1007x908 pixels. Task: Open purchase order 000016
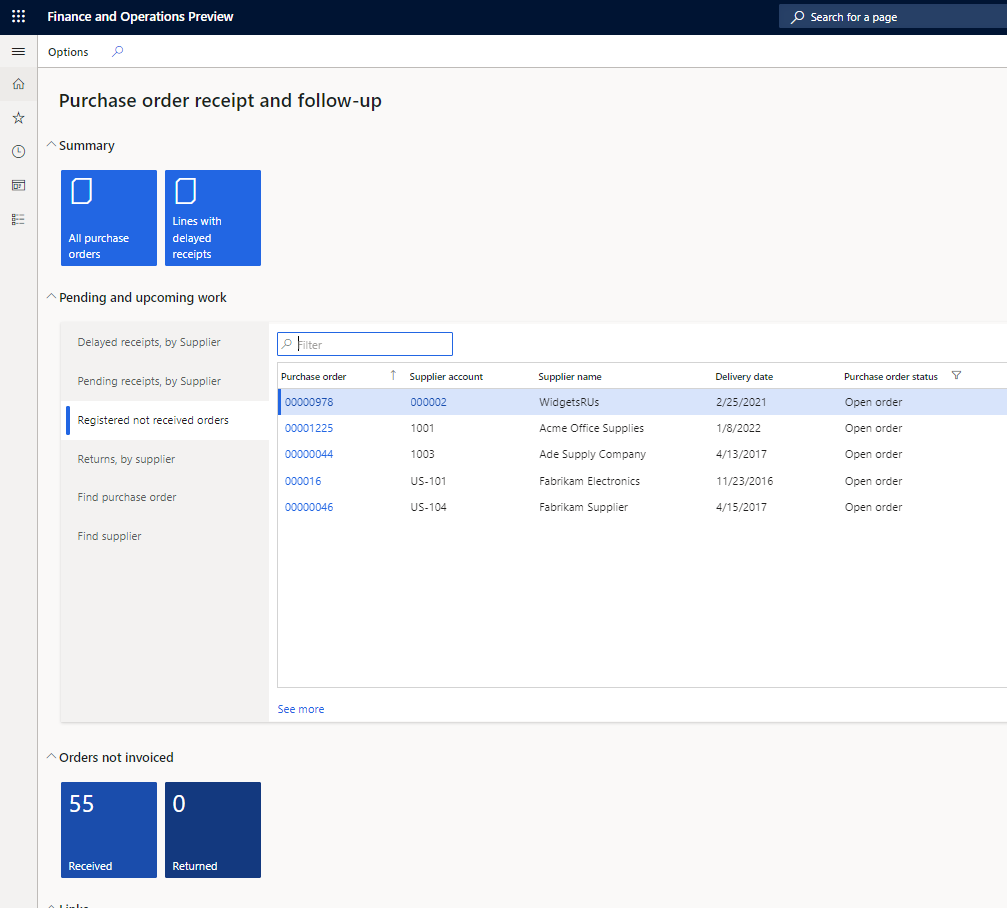point(303,482)
